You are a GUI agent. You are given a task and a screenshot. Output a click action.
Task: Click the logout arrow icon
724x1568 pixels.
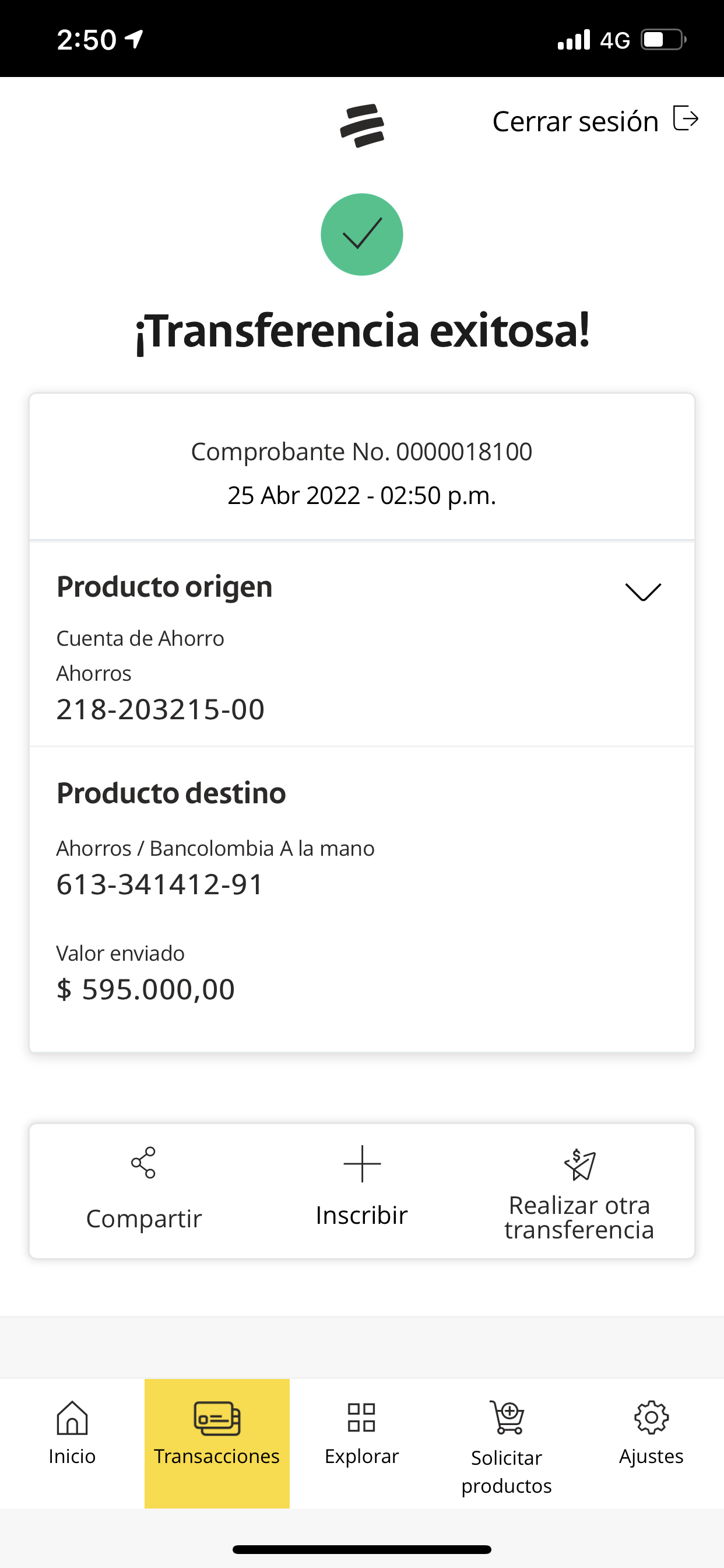coord(685,118)
